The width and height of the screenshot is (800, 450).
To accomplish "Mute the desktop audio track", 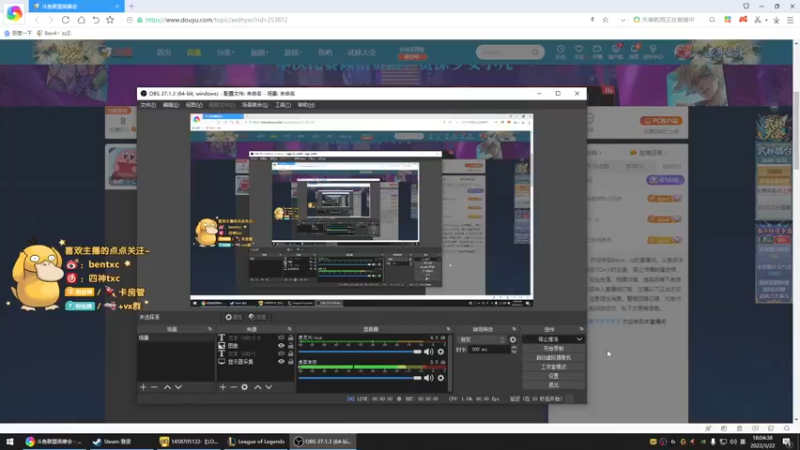I will [x=429, y=378].
